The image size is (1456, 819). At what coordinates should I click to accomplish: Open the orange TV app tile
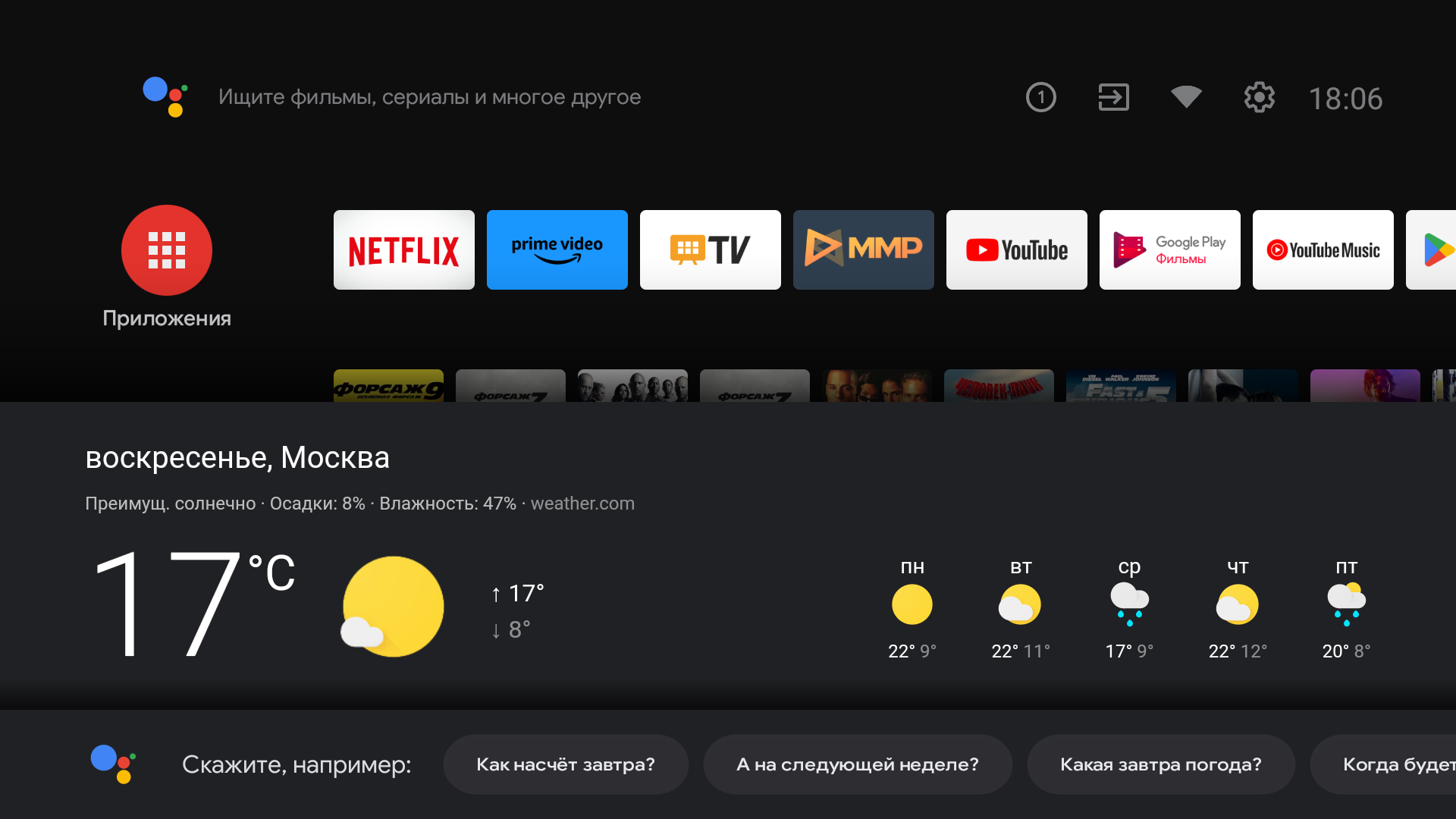pos(710,249)
